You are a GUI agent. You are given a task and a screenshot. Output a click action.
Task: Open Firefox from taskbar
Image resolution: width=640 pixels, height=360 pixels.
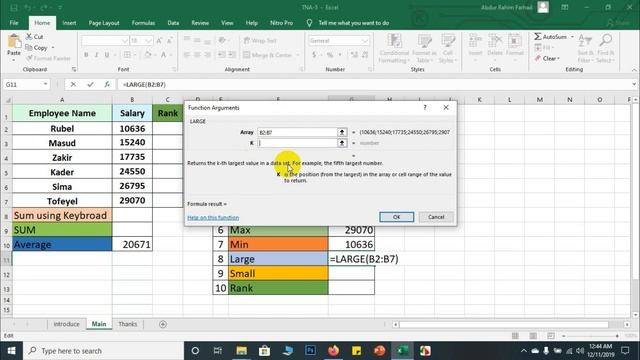tap(333, 351)
